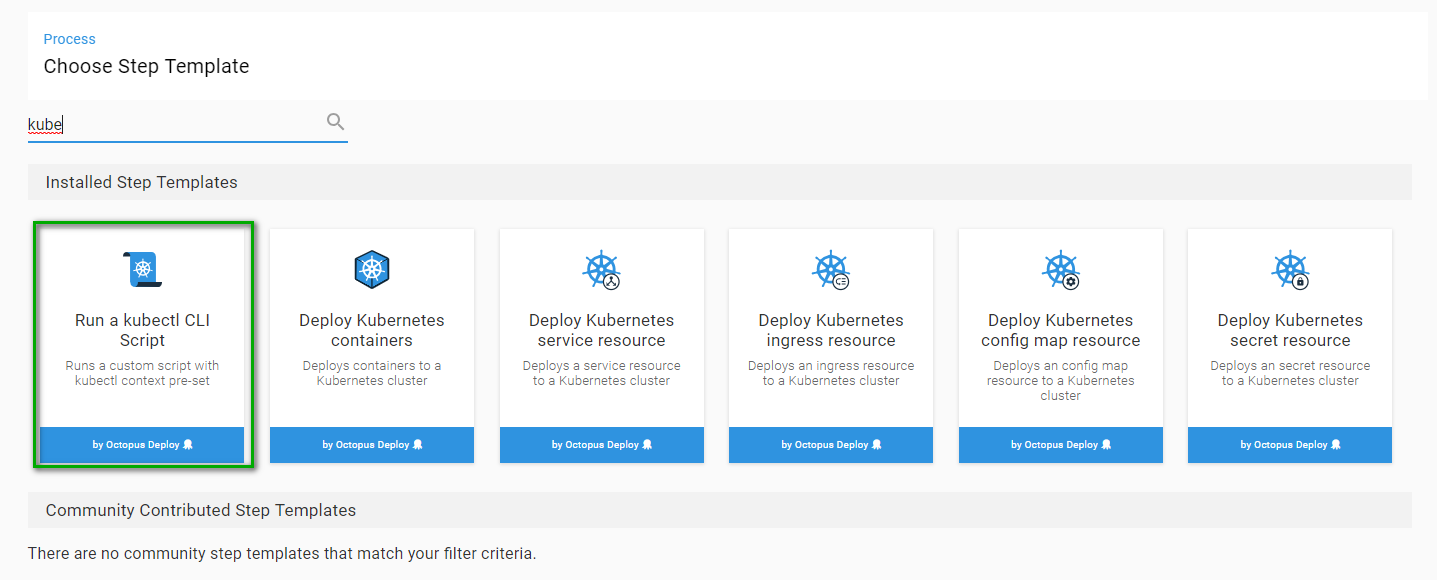Click the Kubernetes ingress resource wheel icon
Screen dimensions: 1437x580
point(831,269)
